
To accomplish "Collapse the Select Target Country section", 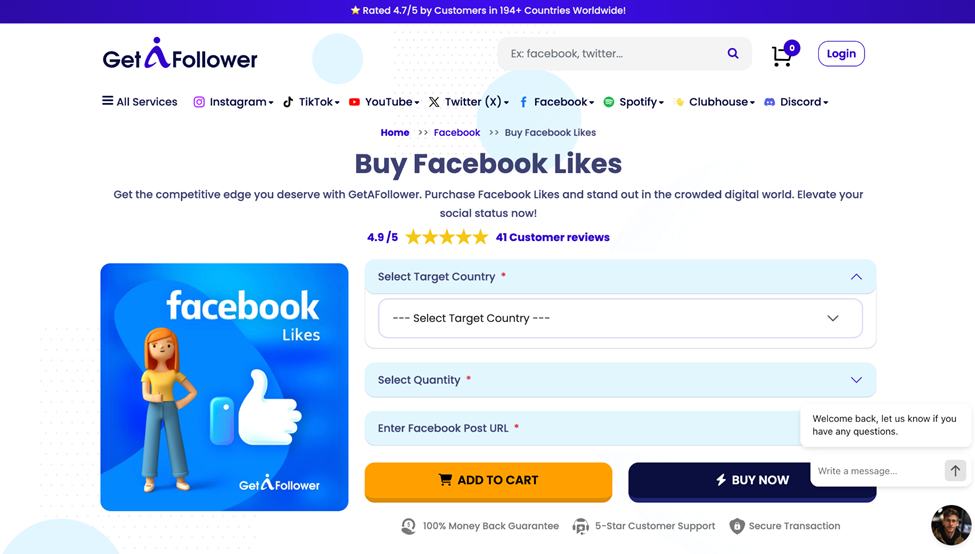I will click(856, 277).
